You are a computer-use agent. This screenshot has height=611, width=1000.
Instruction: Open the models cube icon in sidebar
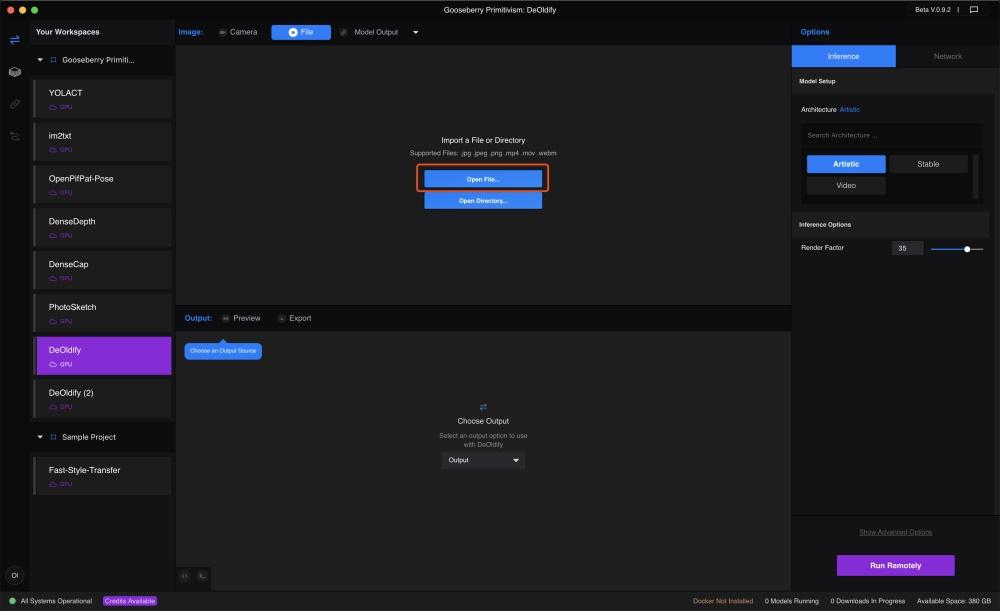click(x=14, y=72)
